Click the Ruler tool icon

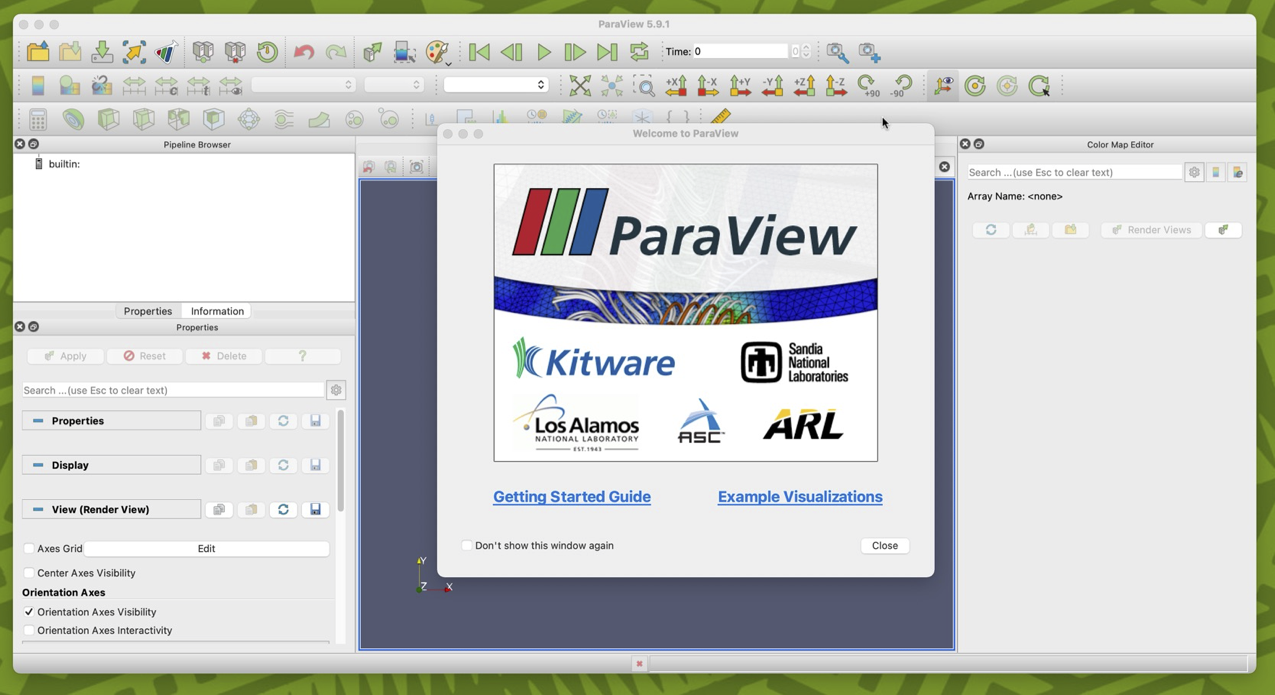tap(721, 116)
